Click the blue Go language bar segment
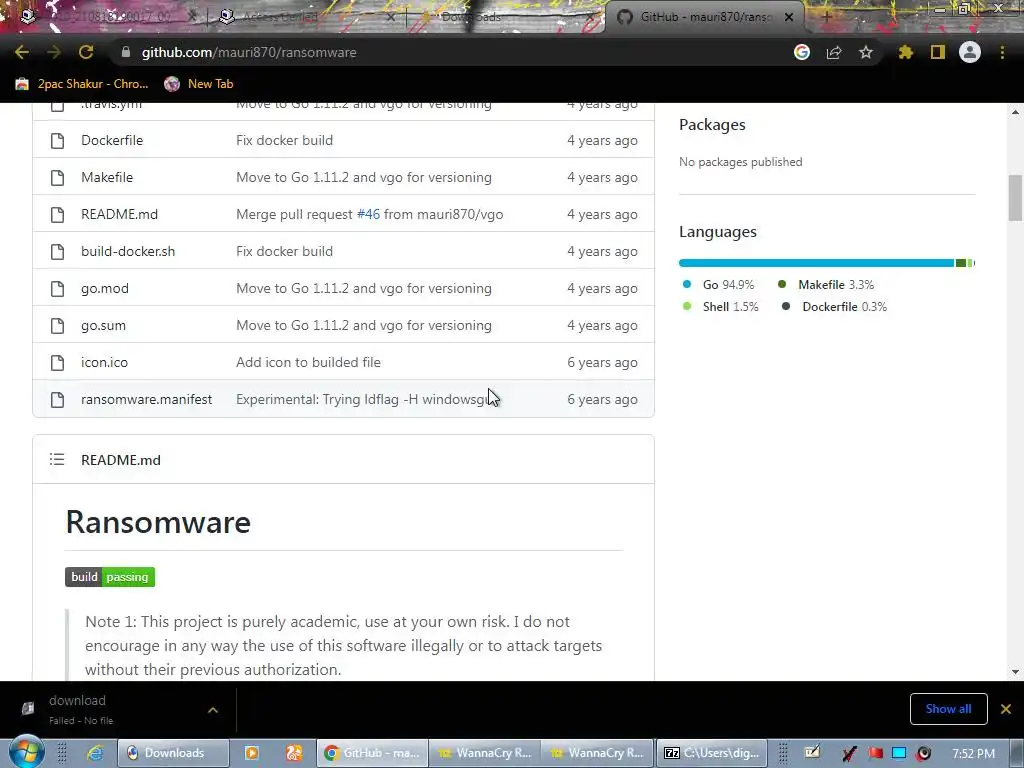1024x768 pixels. pyautogui.click(x=816, y=263)
